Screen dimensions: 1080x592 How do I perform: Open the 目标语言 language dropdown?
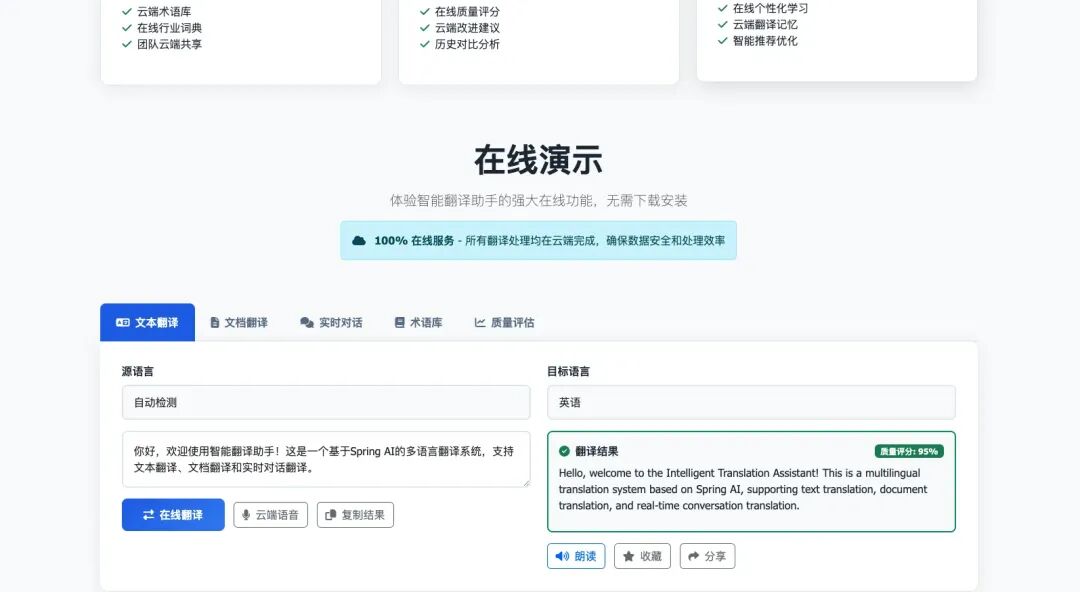click(751, 402)
